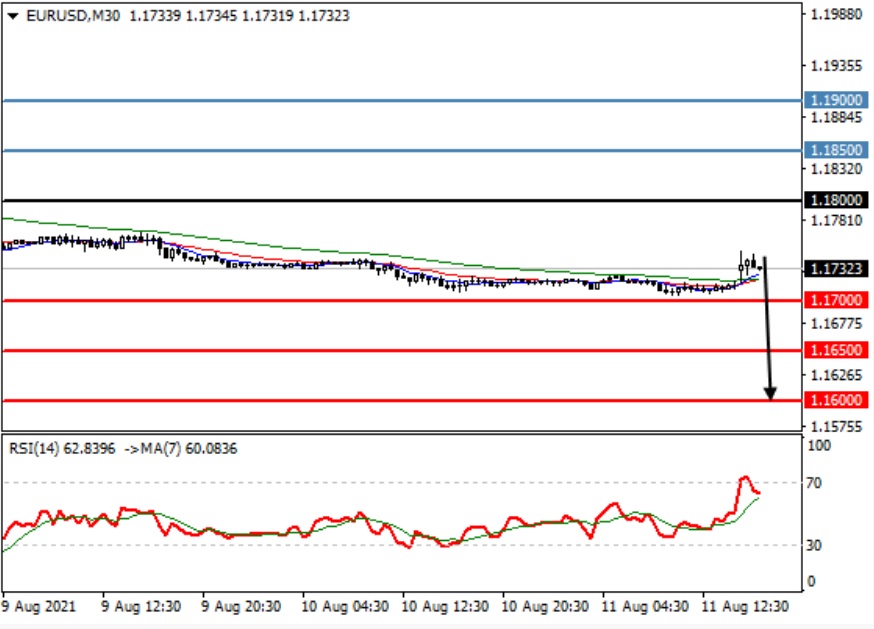Select the 1.17000 red price label

(x=836, y=300)
